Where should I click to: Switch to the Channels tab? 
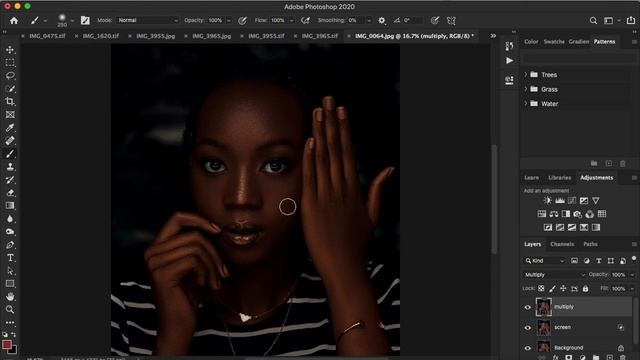pyautogui.click(x=562, y=244)
